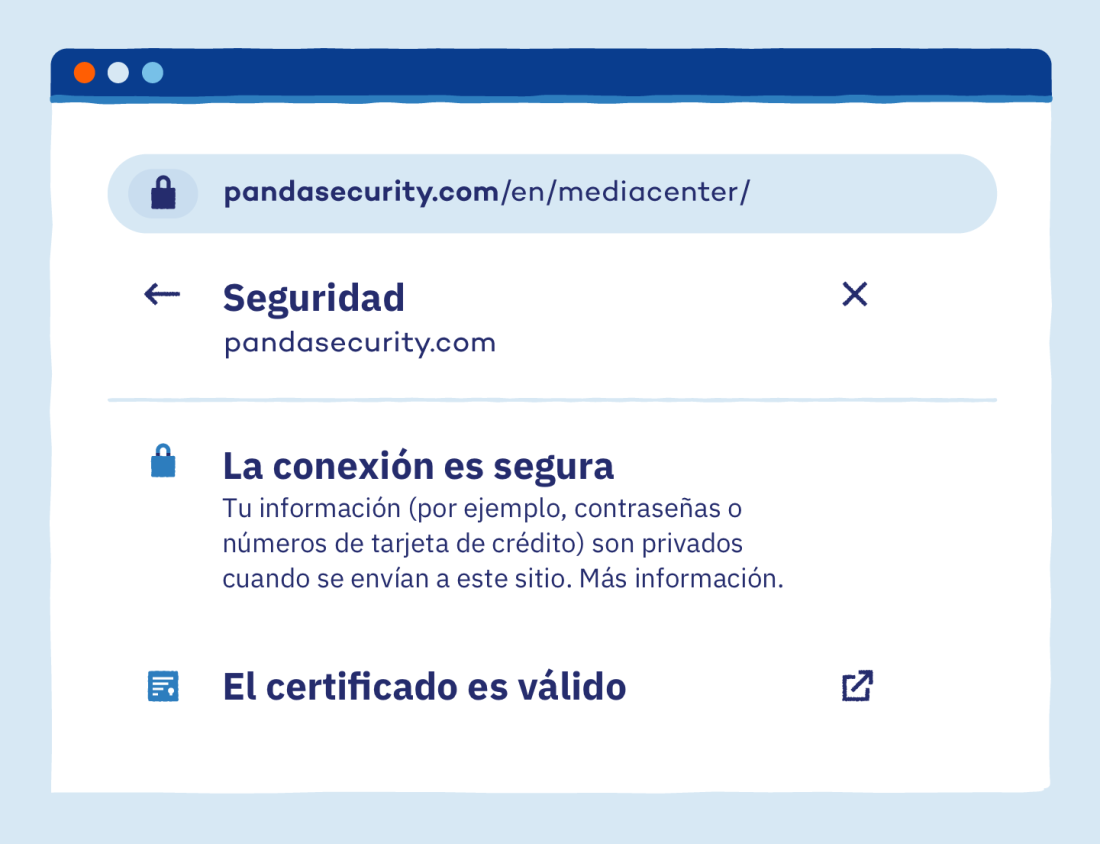Screen dimensions: 1100x844
Task: Select 'El certificado es válido' entry
Action: [424, 687]
